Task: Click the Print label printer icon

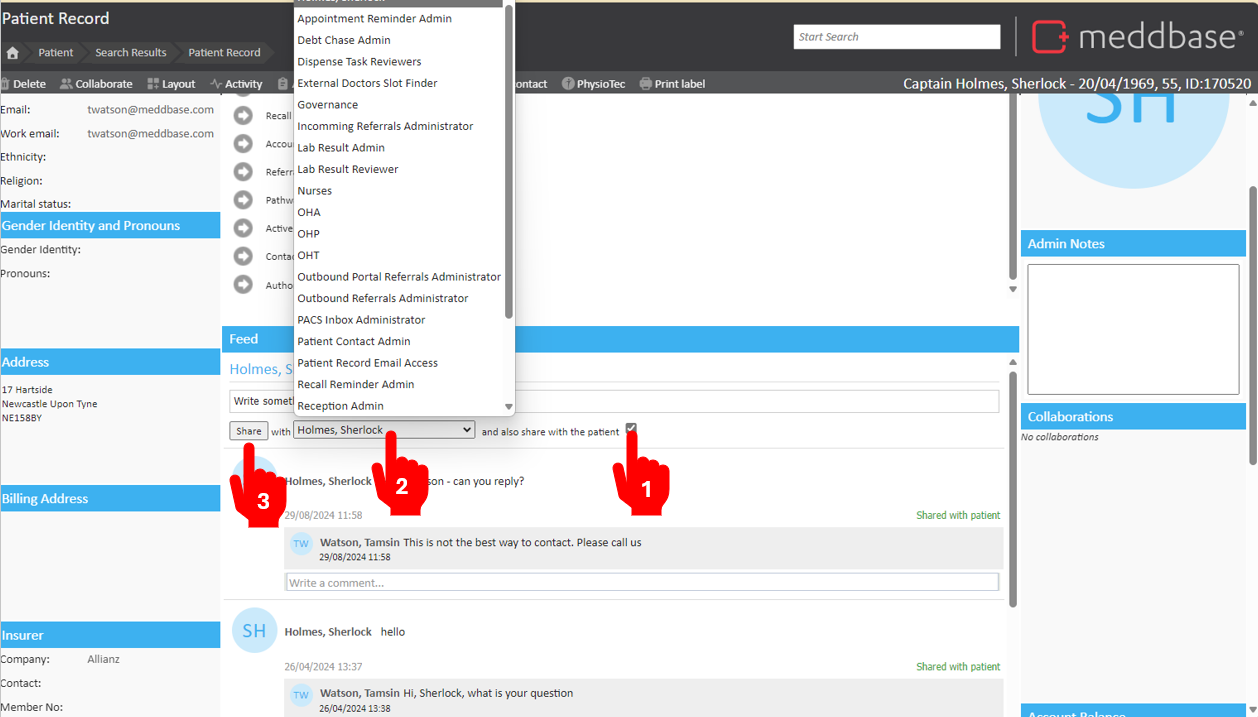Action: point(645,84)
